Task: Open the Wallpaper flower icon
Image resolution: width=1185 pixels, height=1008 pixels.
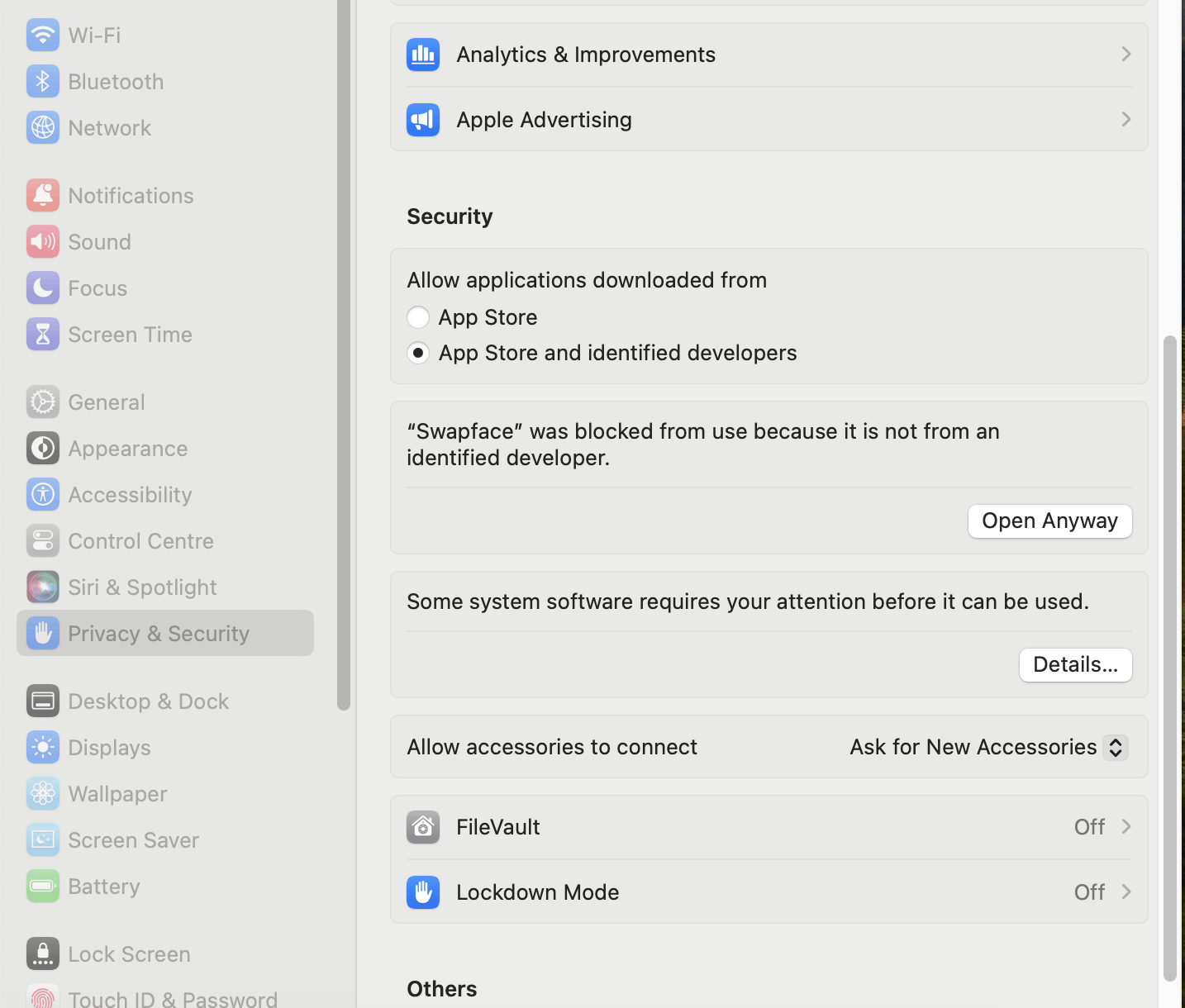Action: (42, 793)
